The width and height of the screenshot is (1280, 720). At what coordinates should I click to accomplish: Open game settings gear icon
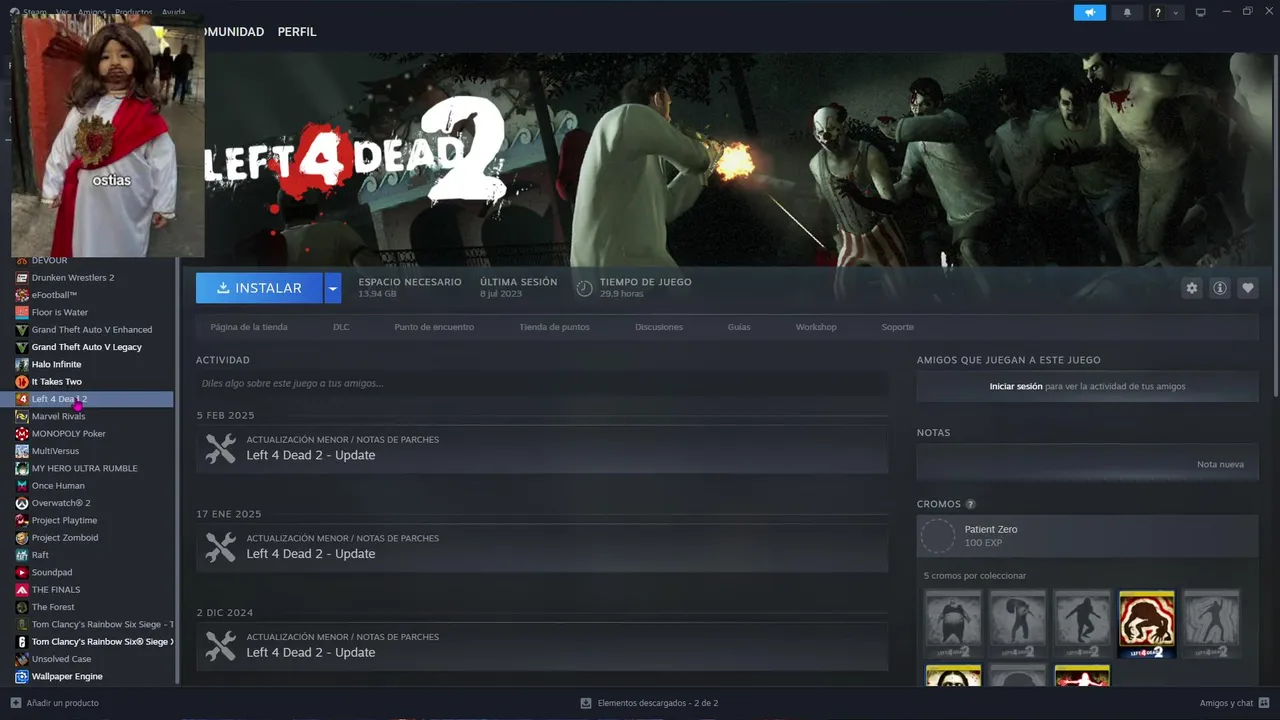(1191, 288)
